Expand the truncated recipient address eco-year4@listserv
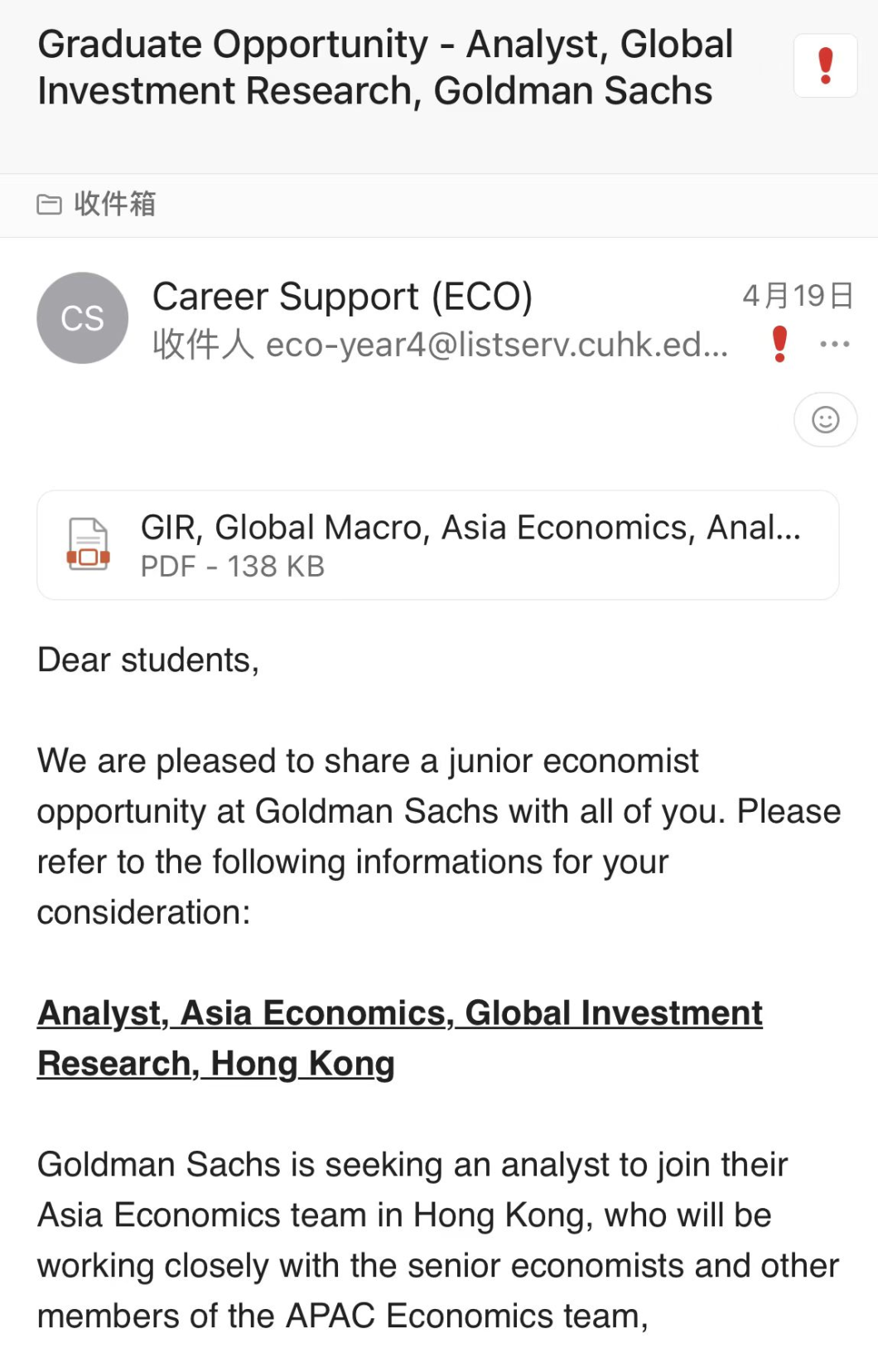878x1372 pixels. click(x=497, y=345)
